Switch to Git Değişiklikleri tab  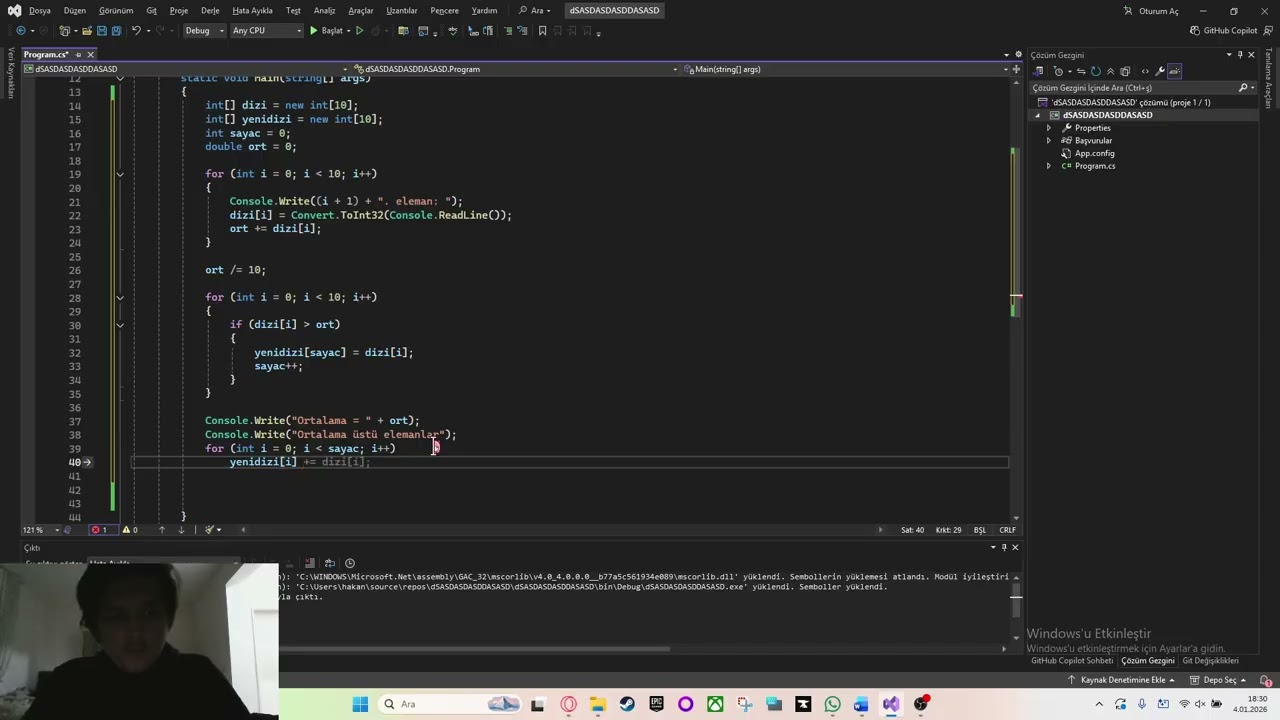[x=1210, y=661]
